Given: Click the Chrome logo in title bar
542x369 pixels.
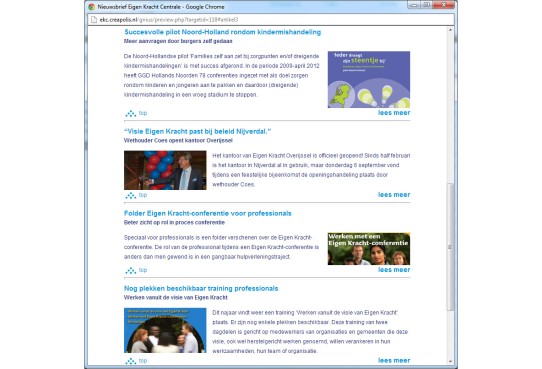Looking at the screenshot, I should 92,7.
